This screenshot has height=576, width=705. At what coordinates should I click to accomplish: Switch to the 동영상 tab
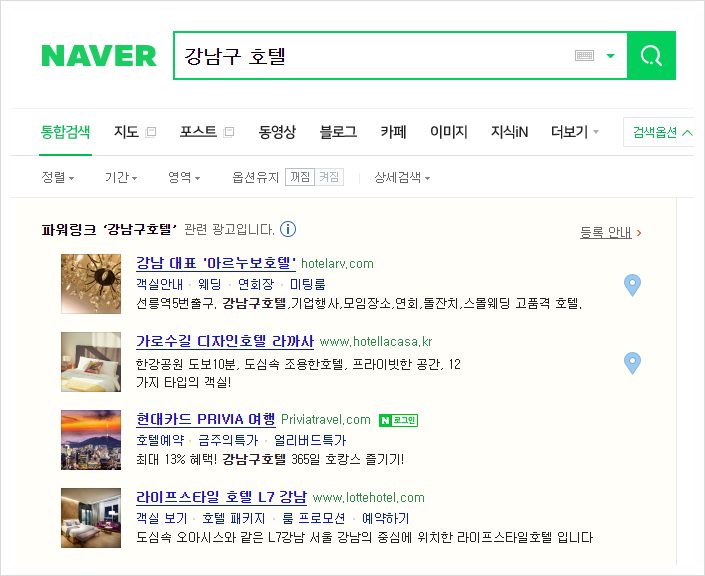point(277,132)
